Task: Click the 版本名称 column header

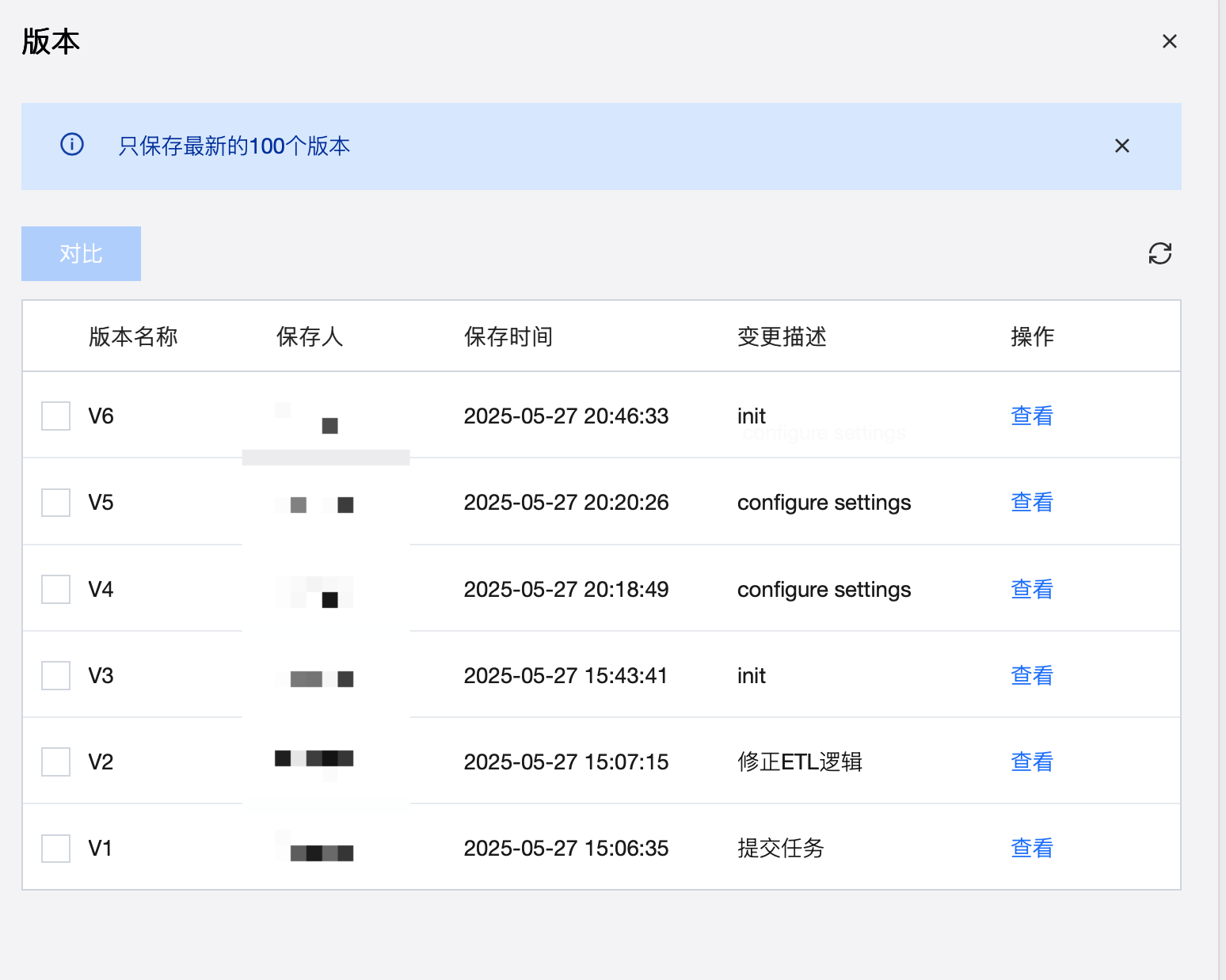Action: point(133,336)
